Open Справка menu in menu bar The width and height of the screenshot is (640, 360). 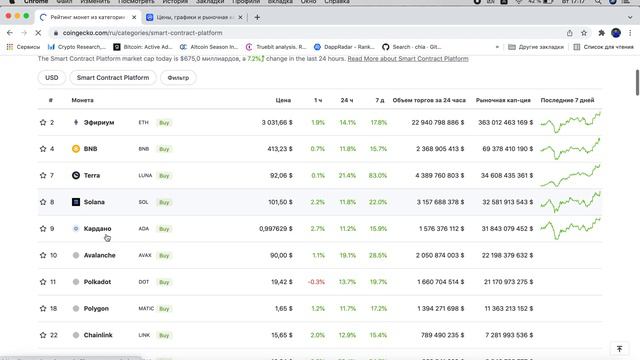coord(337,2)
